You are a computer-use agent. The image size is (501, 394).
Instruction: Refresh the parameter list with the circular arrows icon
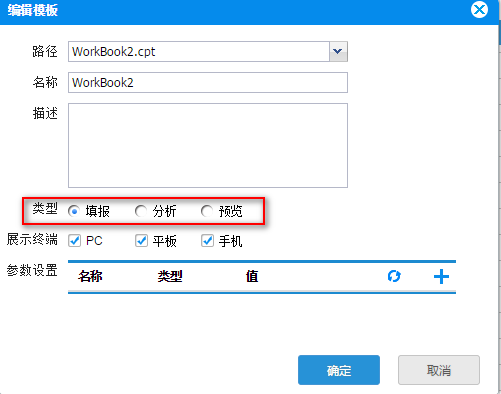coord(394,276)
